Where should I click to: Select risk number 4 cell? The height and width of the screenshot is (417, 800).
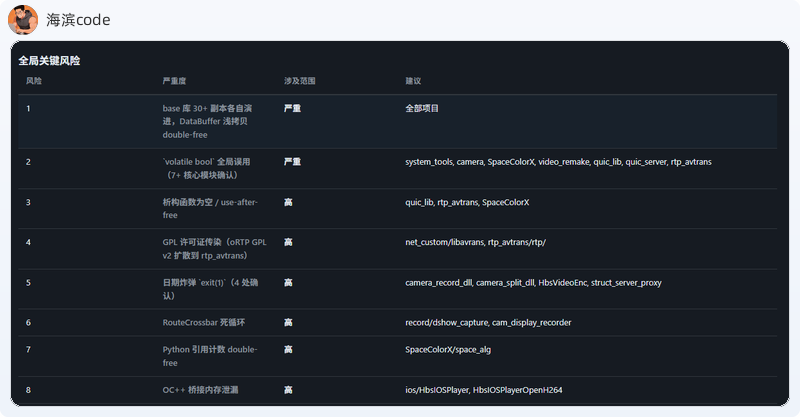coord(29,242)
